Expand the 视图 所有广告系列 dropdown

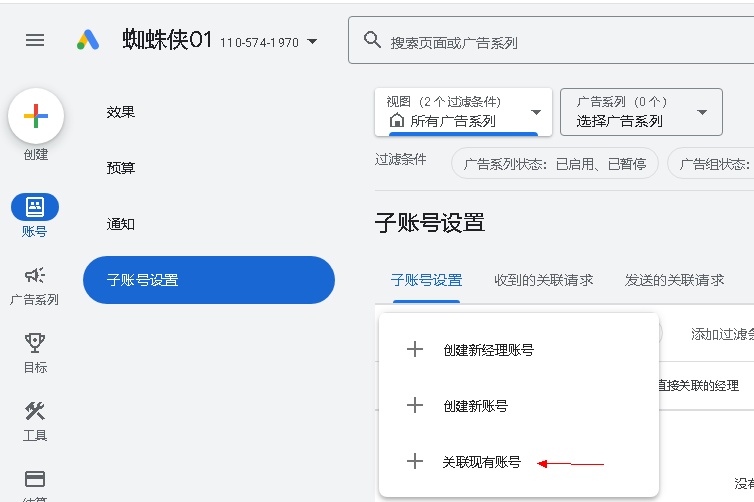click(x=463, y=112)
